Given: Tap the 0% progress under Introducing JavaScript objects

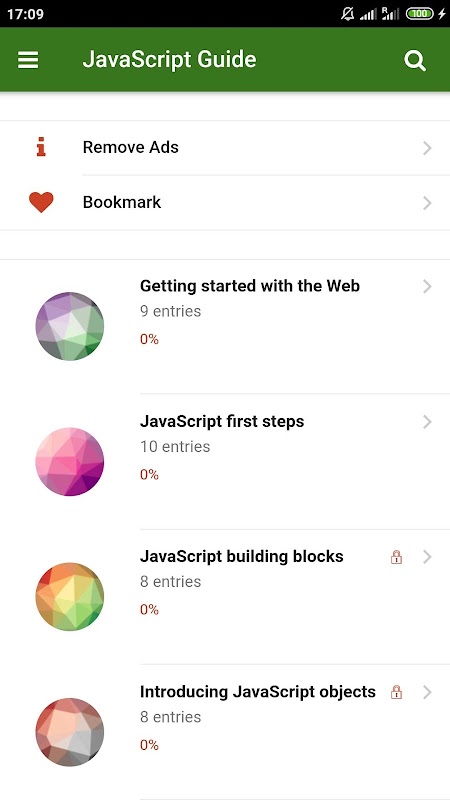Looking at the screenshot, I should [x=149, y=745].
